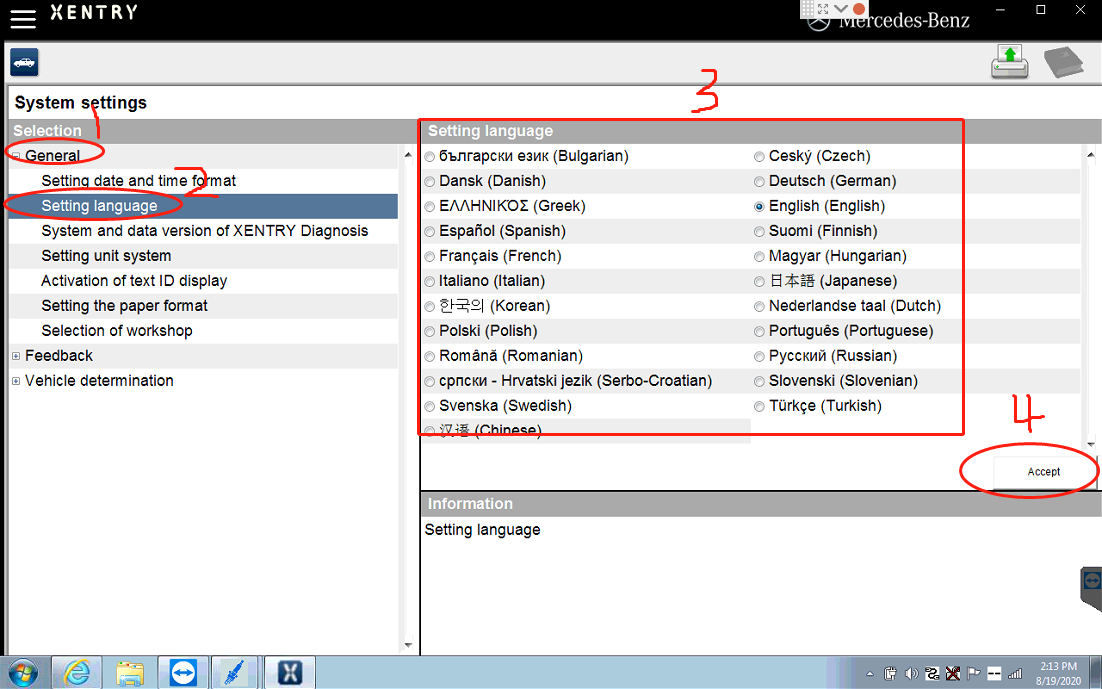1102x689 pixels.
Task: Click the taskbar clock and date
Action: pos(1058,674)
